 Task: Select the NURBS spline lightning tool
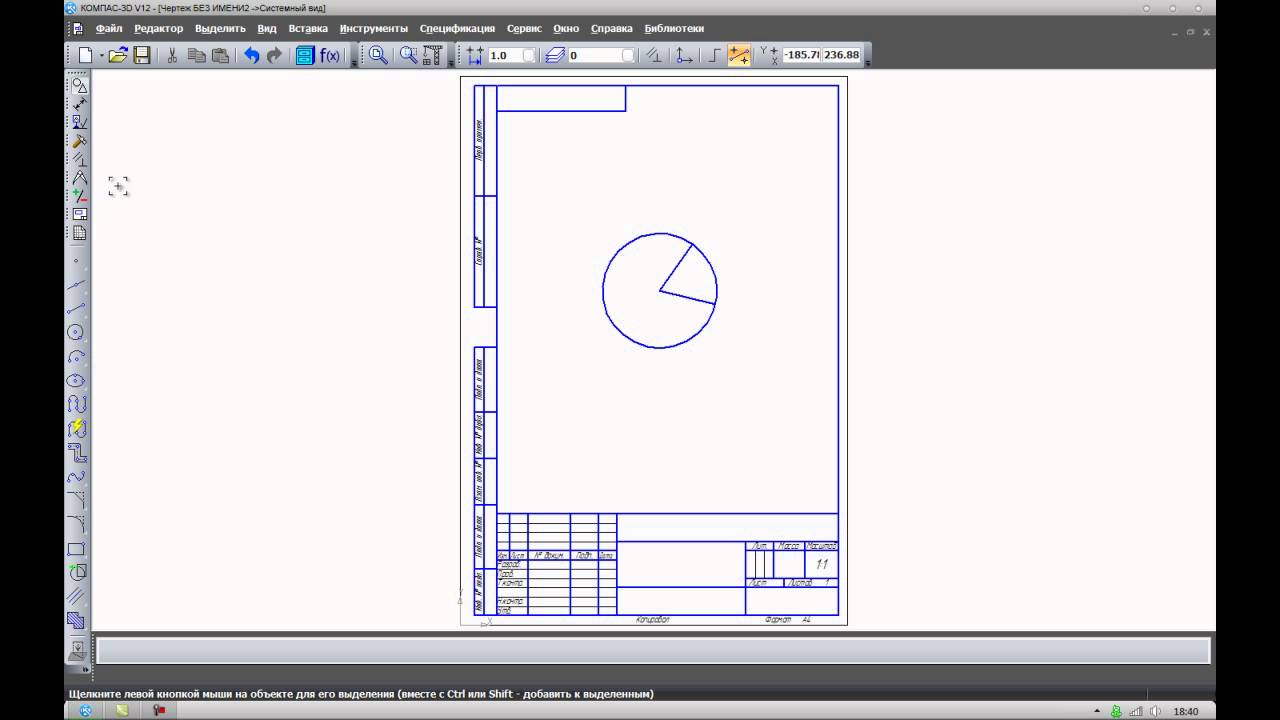pyautogui.click(x=76, y=429)
